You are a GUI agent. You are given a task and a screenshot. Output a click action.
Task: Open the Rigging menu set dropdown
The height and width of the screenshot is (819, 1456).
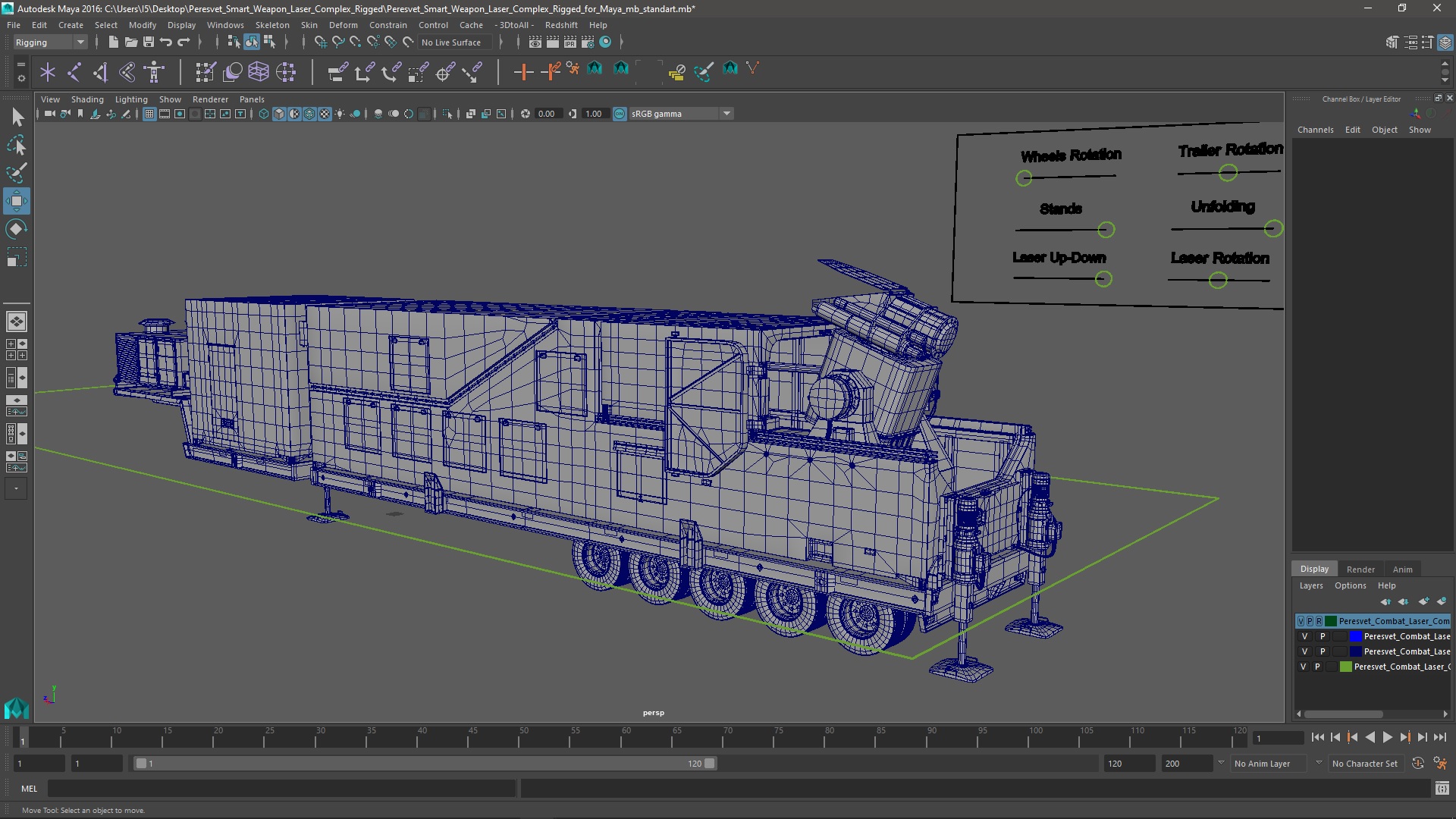(50, 42)
